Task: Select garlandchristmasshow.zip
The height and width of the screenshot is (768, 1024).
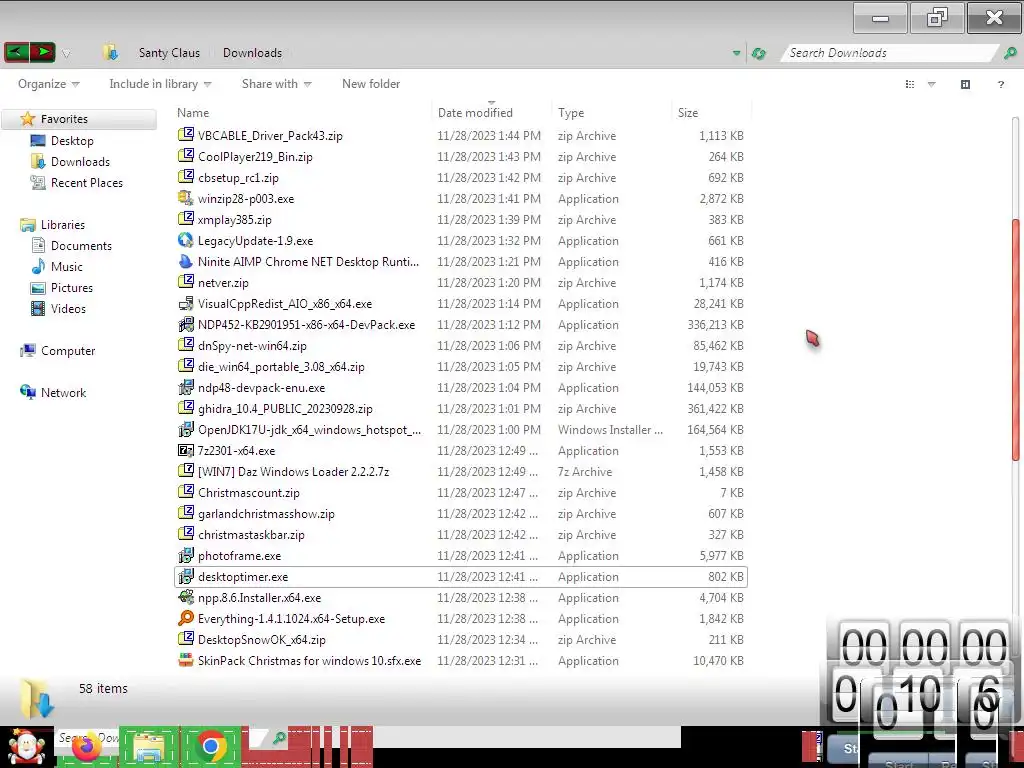Action: click(x=266, y=513)
